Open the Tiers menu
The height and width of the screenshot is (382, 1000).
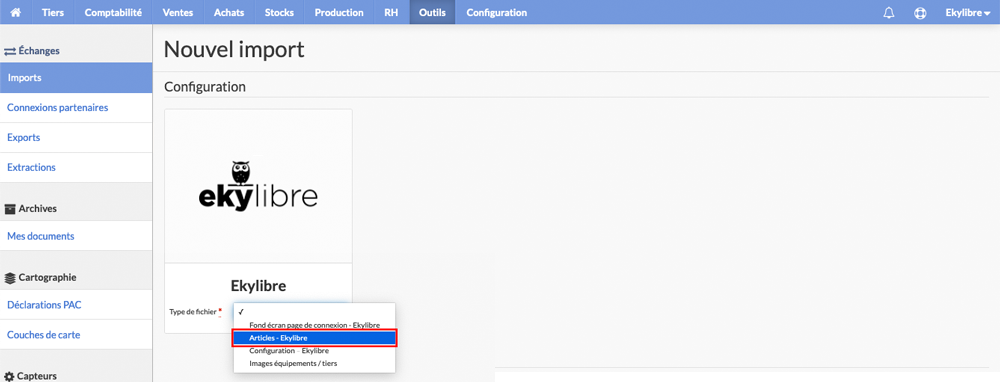53,12
